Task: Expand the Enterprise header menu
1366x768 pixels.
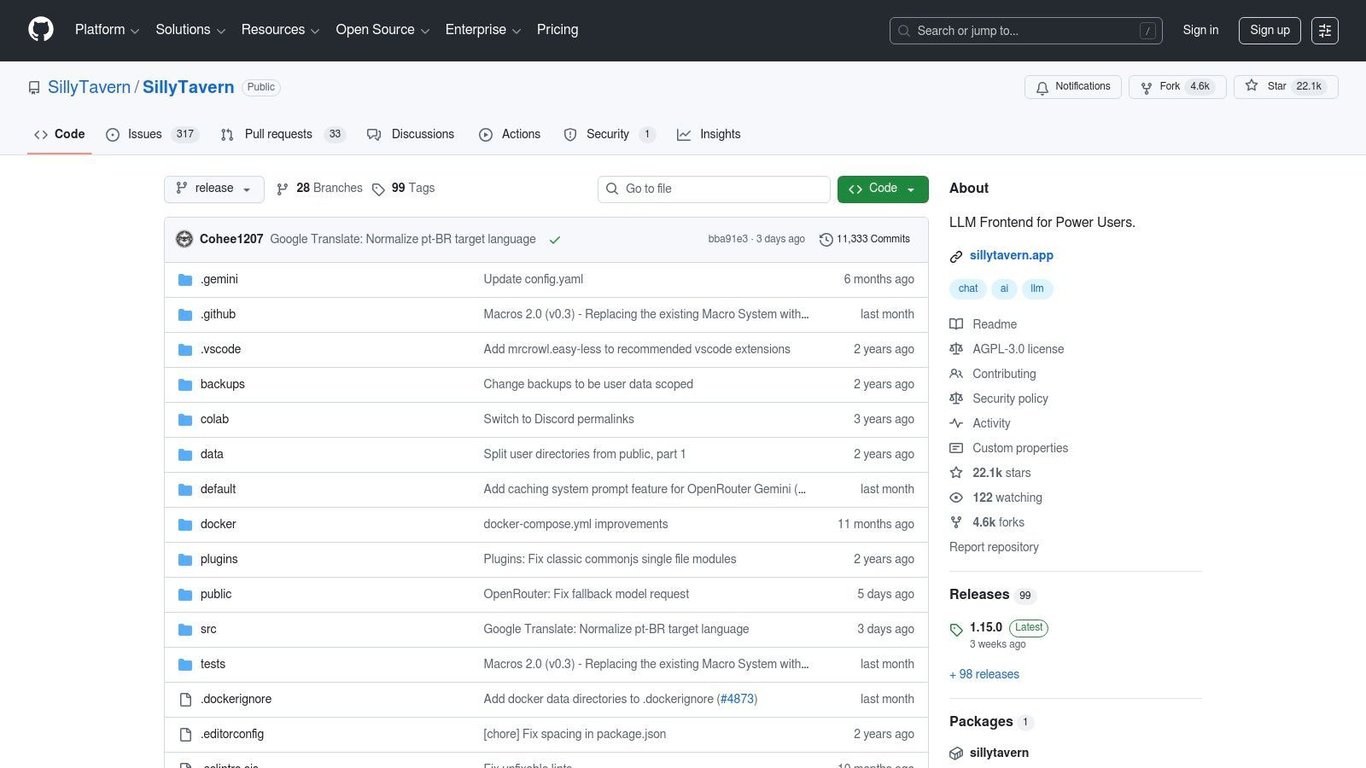Action: tap(483, 30)
